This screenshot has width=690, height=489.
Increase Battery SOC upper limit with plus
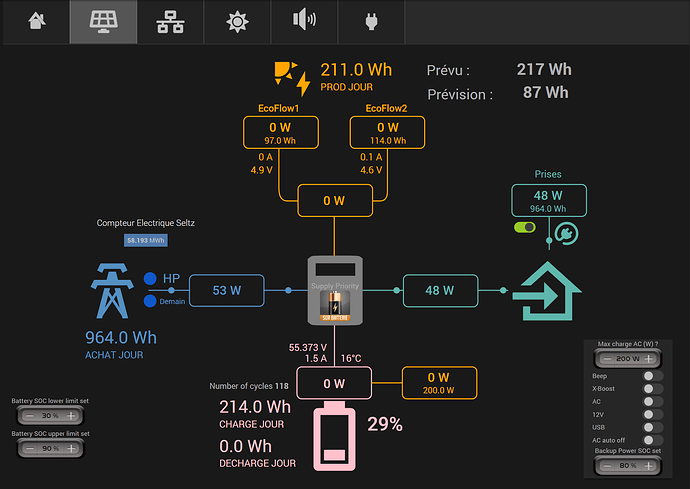click(71, 449)
